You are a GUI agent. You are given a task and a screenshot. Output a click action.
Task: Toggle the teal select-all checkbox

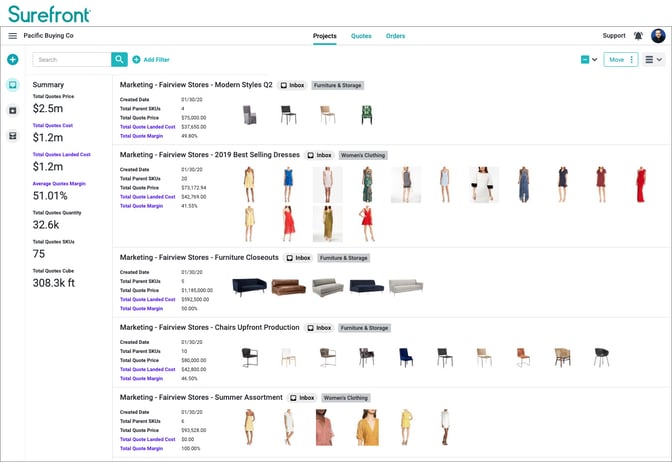point(585,60)
